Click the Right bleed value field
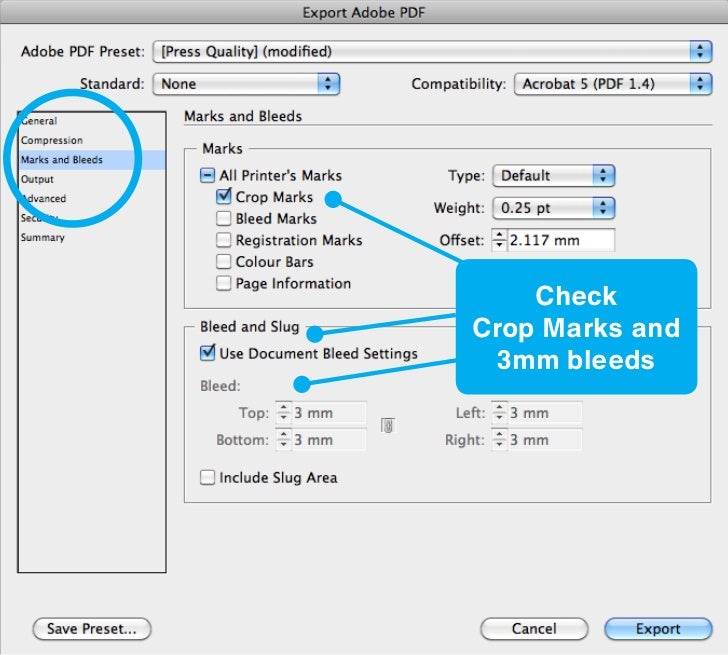Image resolution: width=728 pixels, height=655 pixels. (x=545, y=440)
